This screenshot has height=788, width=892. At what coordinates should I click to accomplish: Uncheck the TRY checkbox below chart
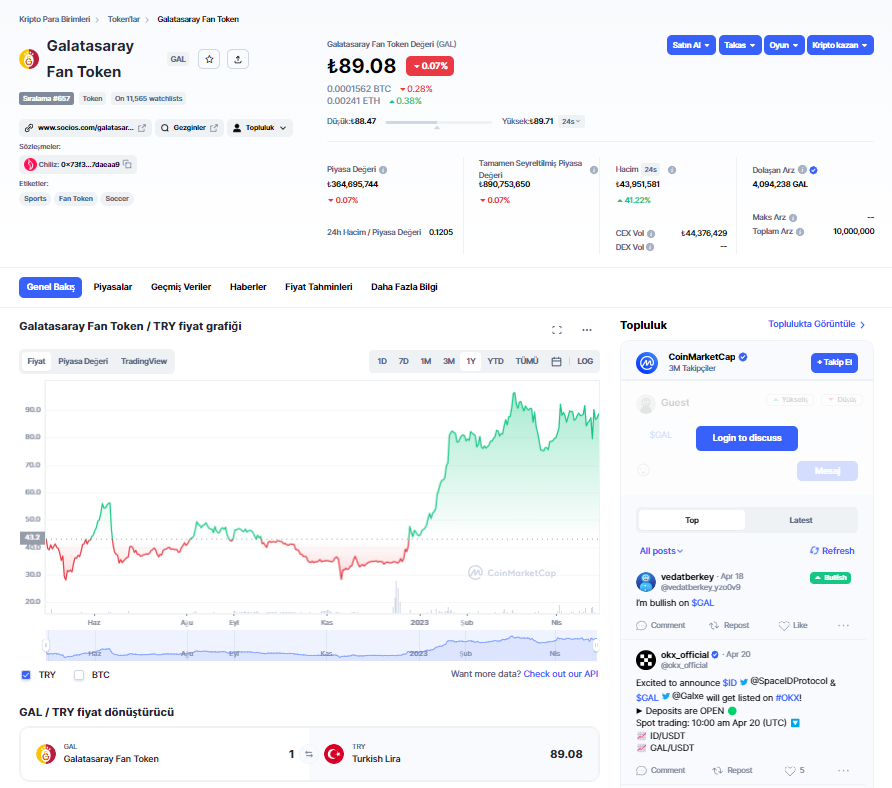26,675
